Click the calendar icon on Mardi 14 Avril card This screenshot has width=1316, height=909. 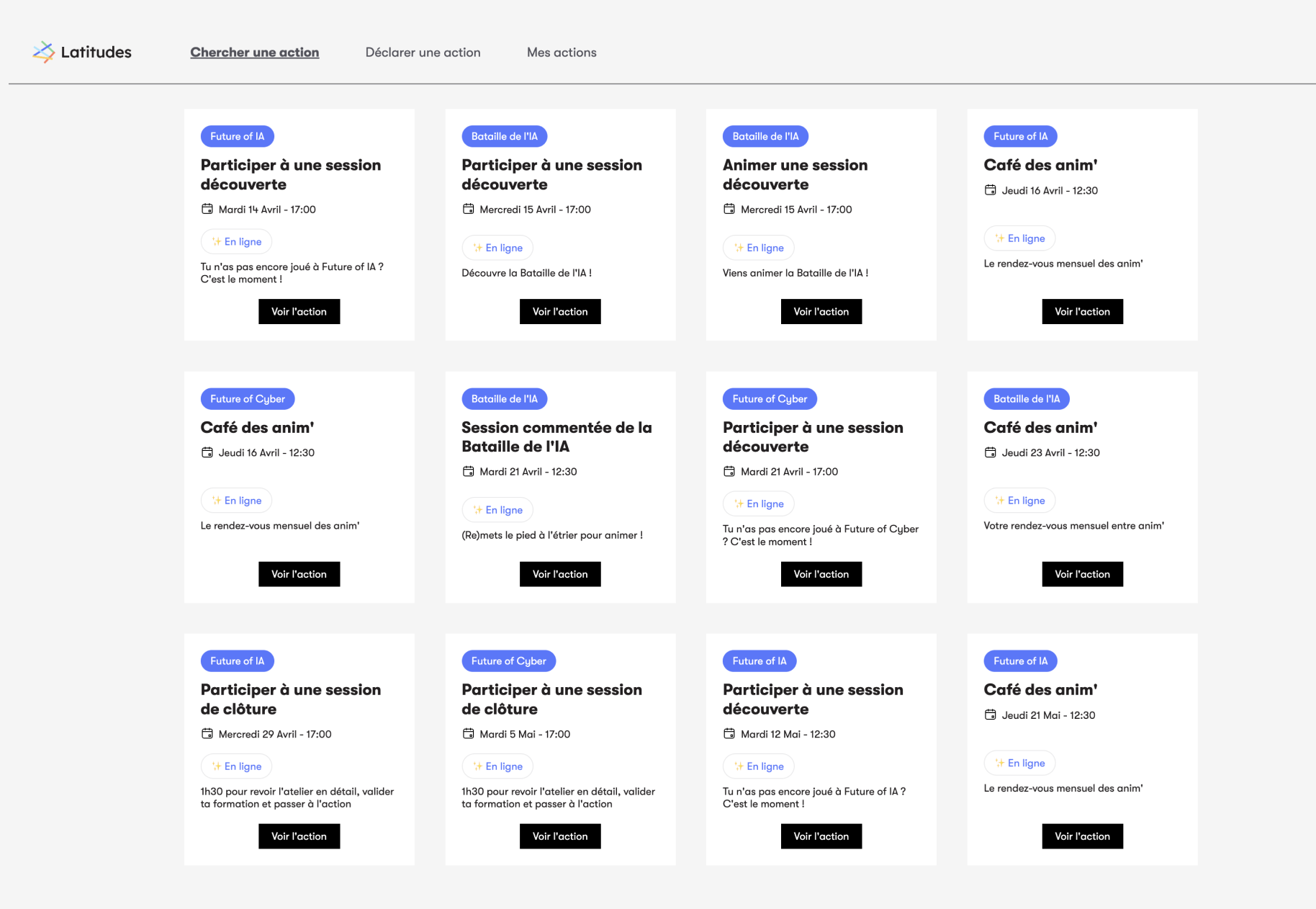(207, 209)
